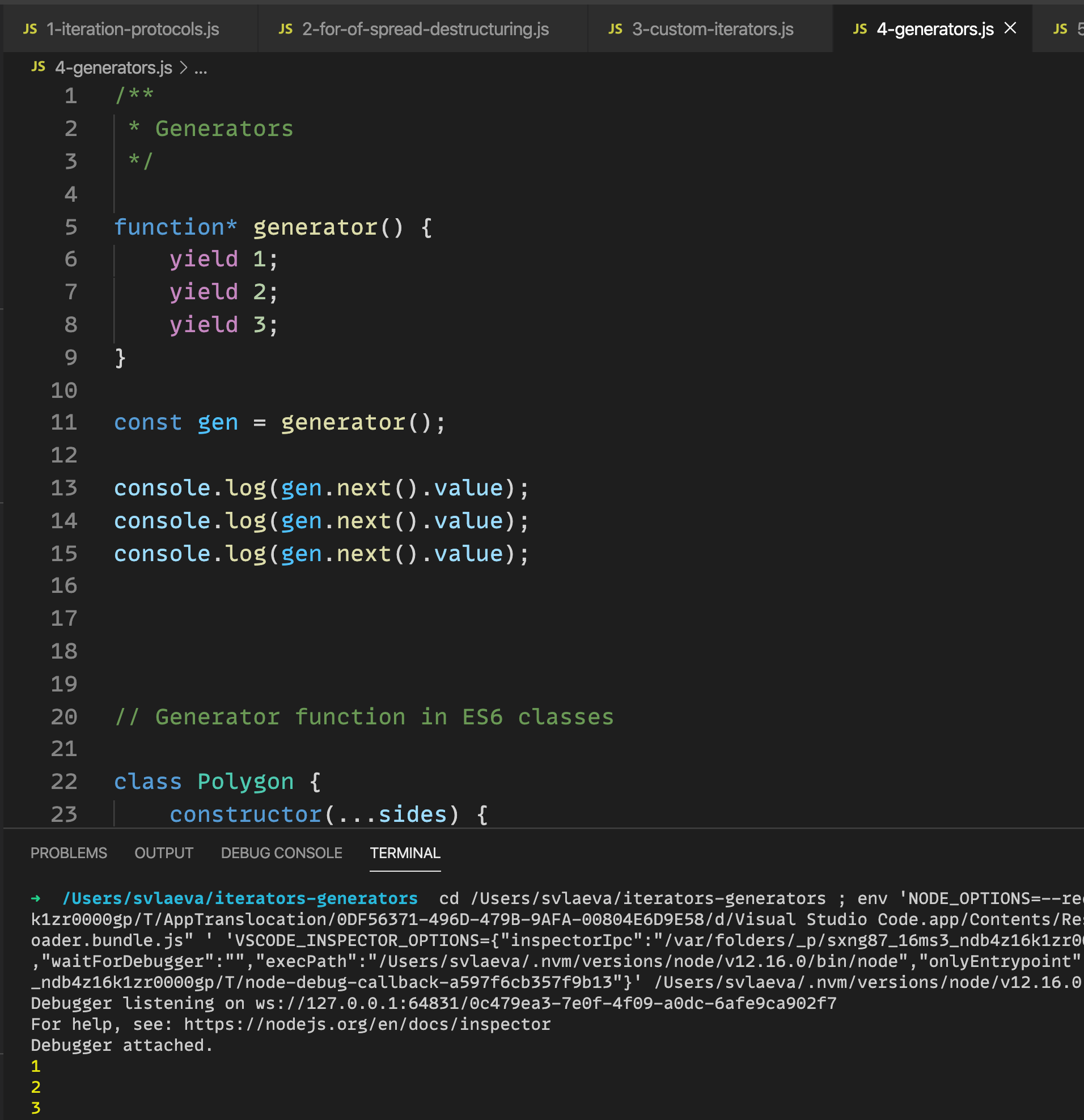1084x1120 pixels.
Task: Click the JS icon on 4-generators.js tab
Action: tap(859, 28)
